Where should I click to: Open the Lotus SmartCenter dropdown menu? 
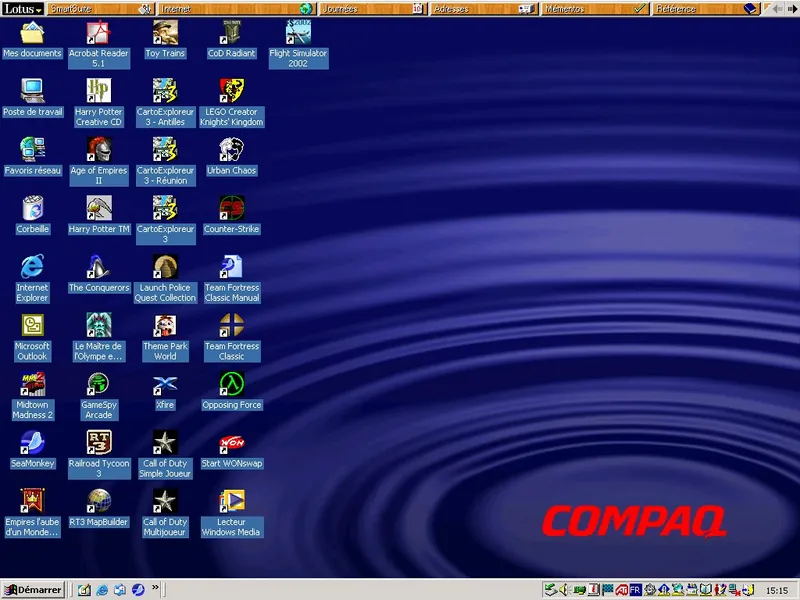[23, 9]
